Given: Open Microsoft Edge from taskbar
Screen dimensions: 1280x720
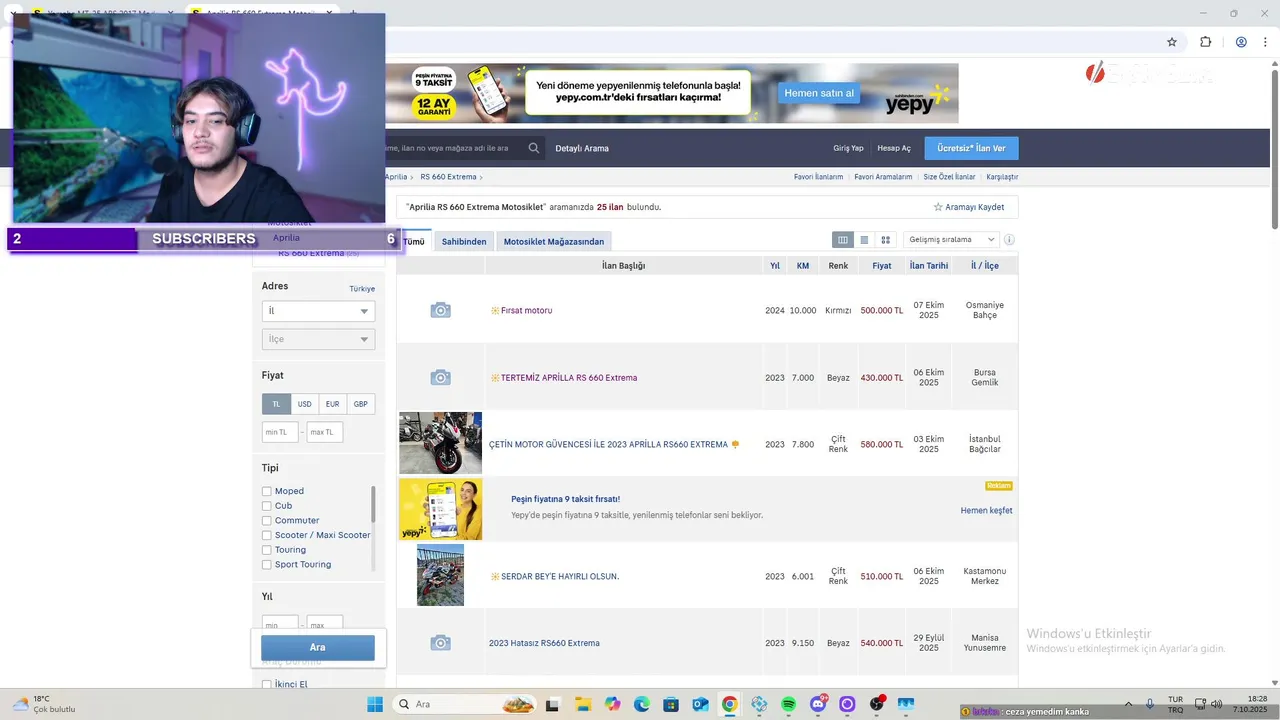Looking at the screenshot, I should pos(641,704).
